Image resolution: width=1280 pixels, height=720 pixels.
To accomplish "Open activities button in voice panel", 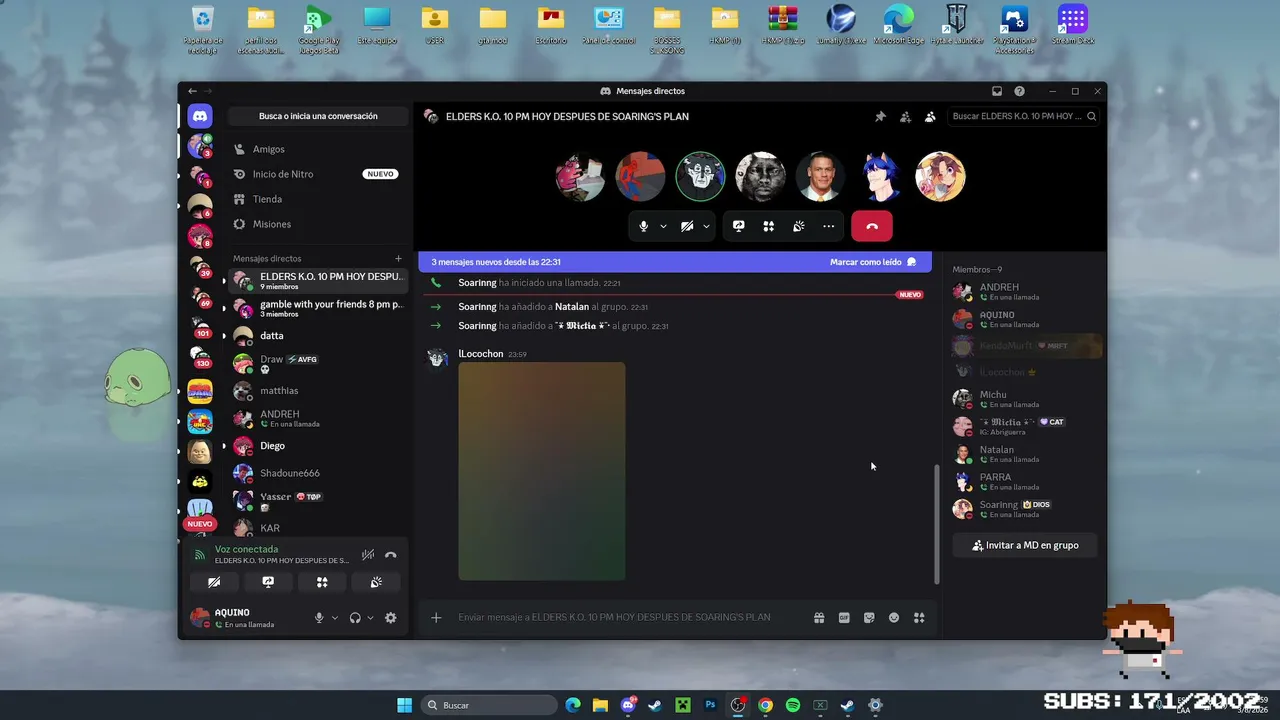I will point(322,582).
